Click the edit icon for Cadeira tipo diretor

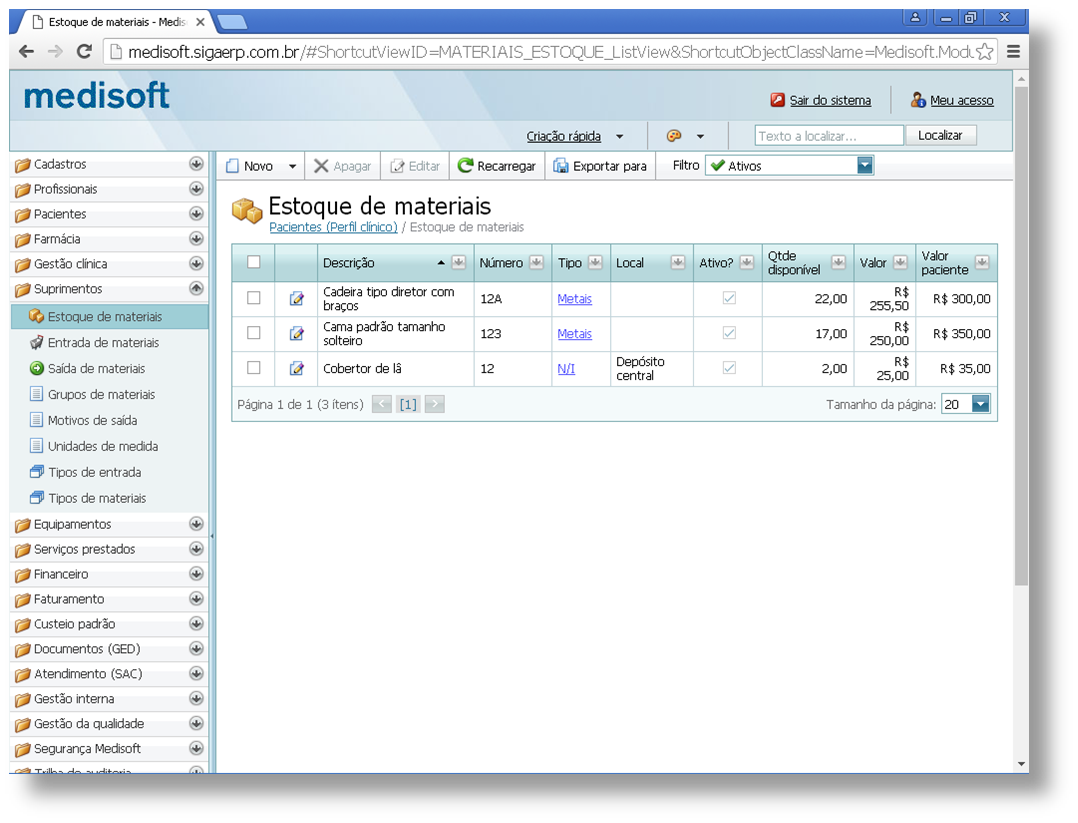tap(296, 298)
